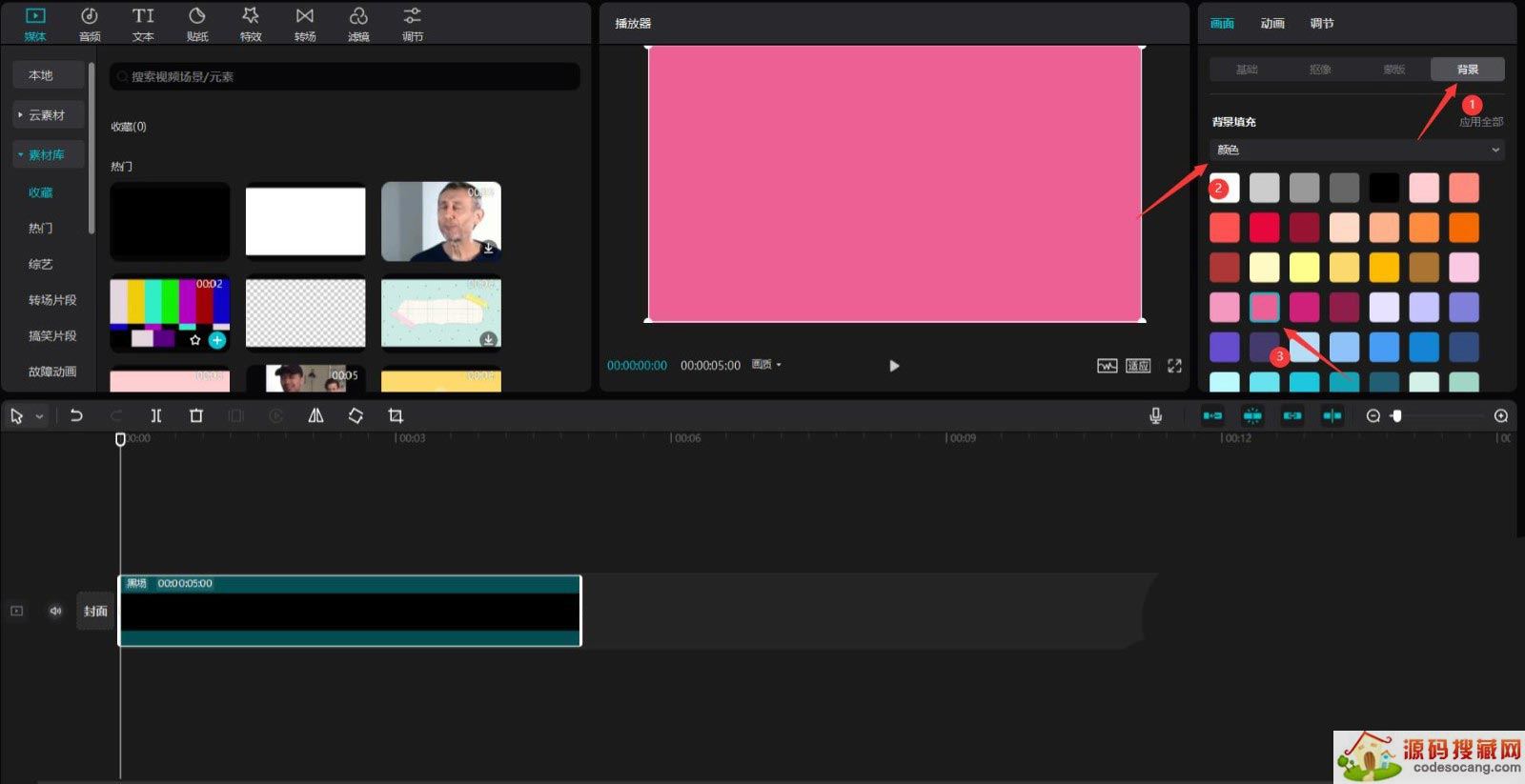Mute the main track speaker icon
Image resolution: width=1525 pixels, height=784 pixels.
tap(55, 611)
